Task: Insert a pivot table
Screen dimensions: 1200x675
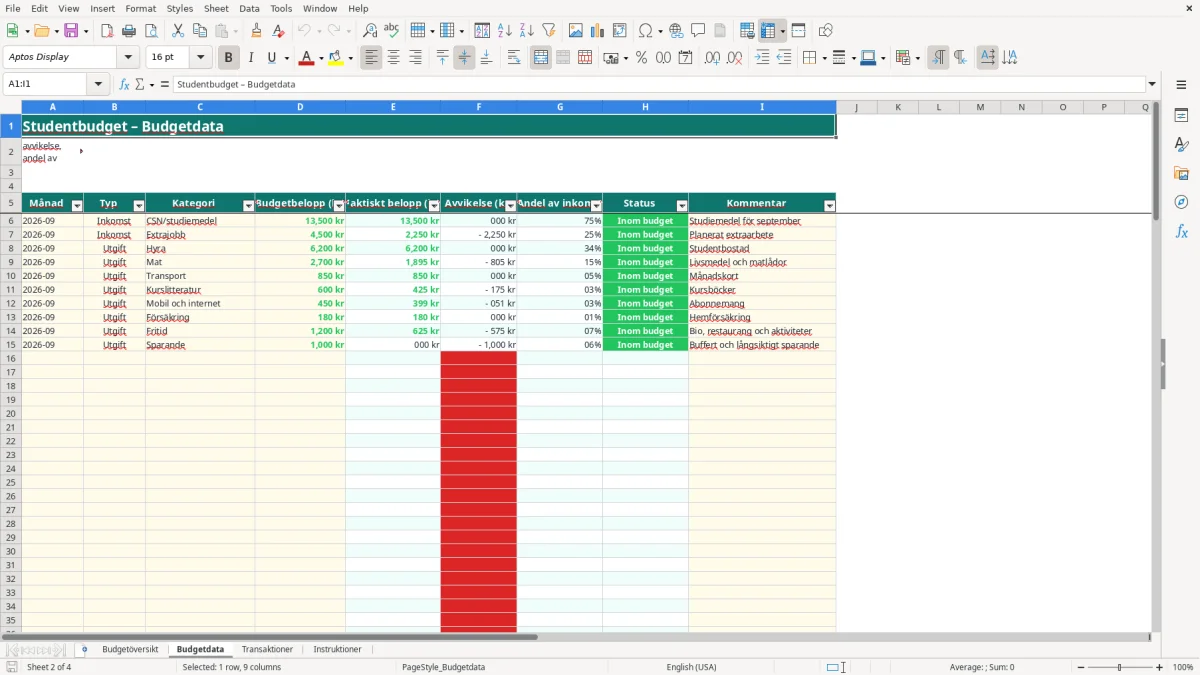Action: (x=620, y=31)
